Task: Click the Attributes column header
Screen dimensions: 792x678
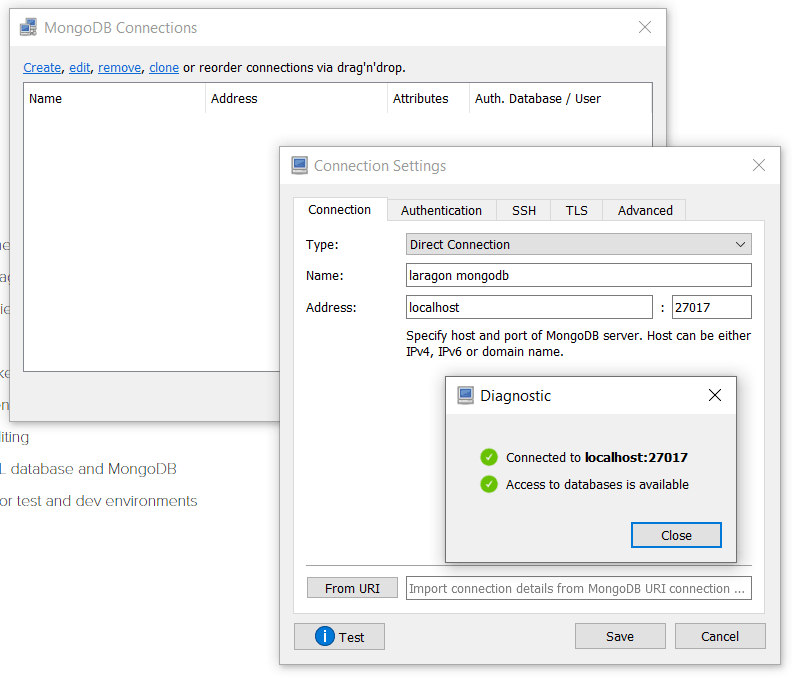Action: (x=428, y=99)
